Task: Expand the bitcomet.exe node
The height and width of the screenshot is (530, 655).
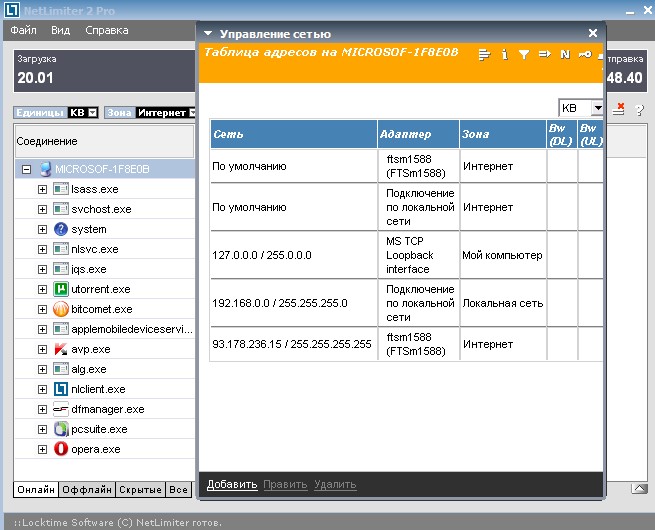Action: 42,309
